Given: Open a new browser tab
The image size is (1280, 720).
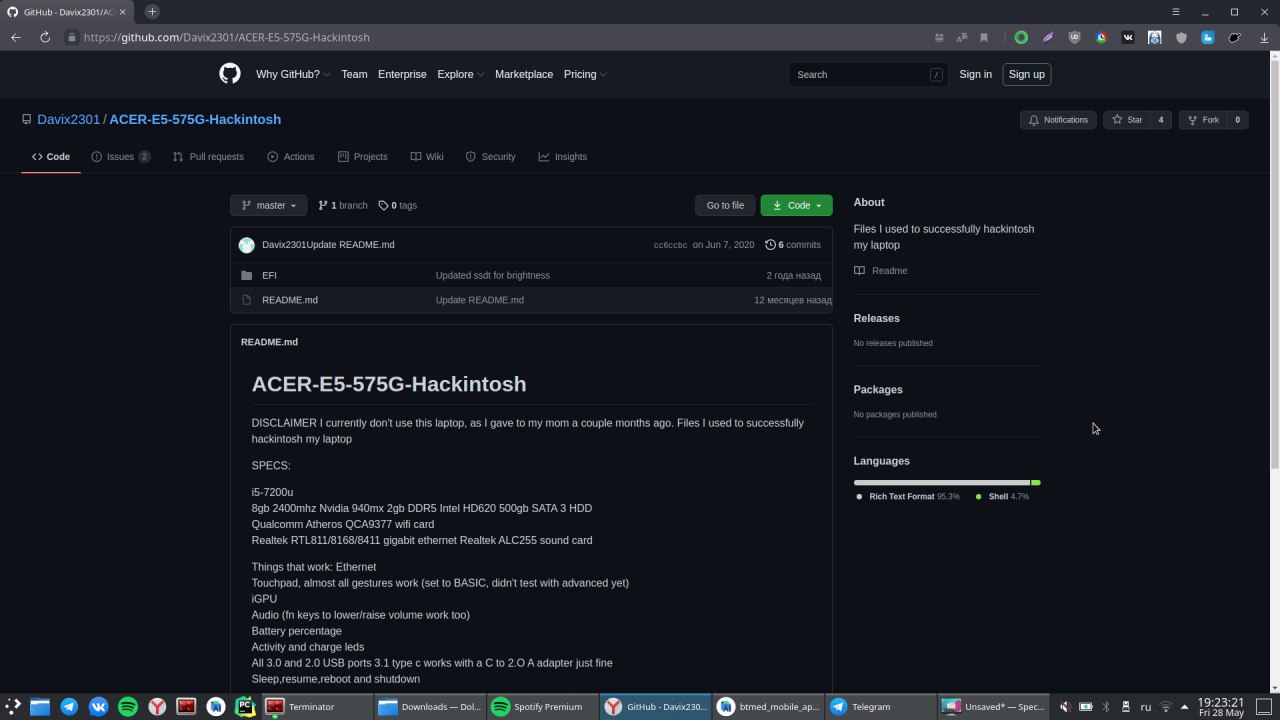Looking at the screenshot, I should point(152,12).
